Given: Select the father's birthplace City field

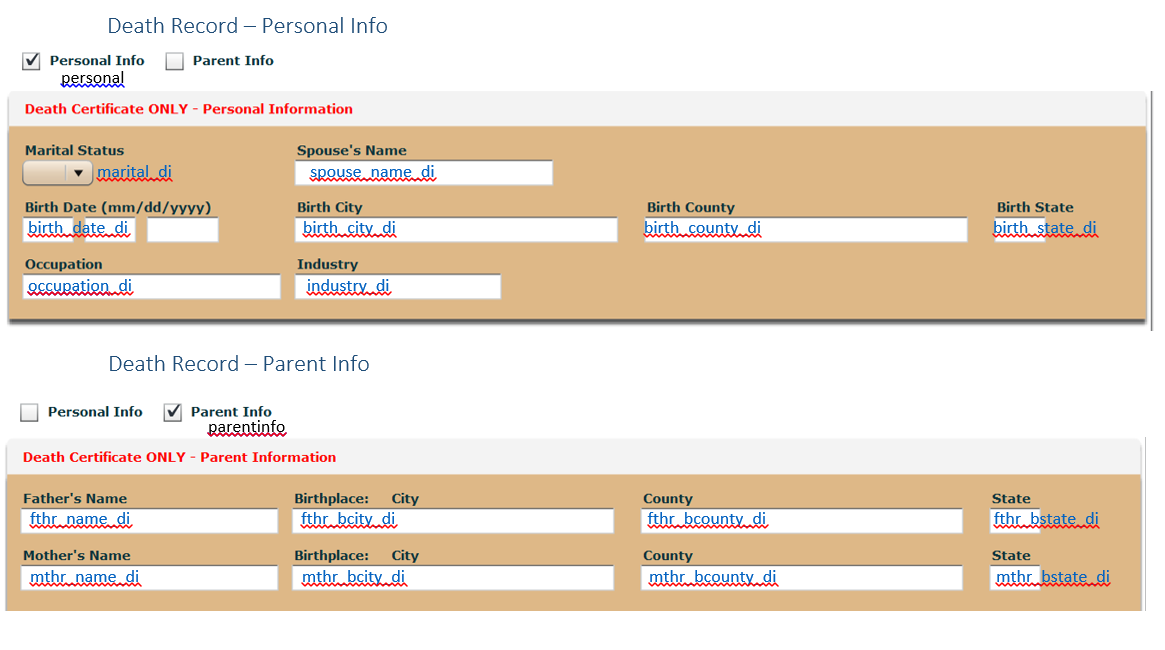Looking at the screenshot, I should pos(453,521).
